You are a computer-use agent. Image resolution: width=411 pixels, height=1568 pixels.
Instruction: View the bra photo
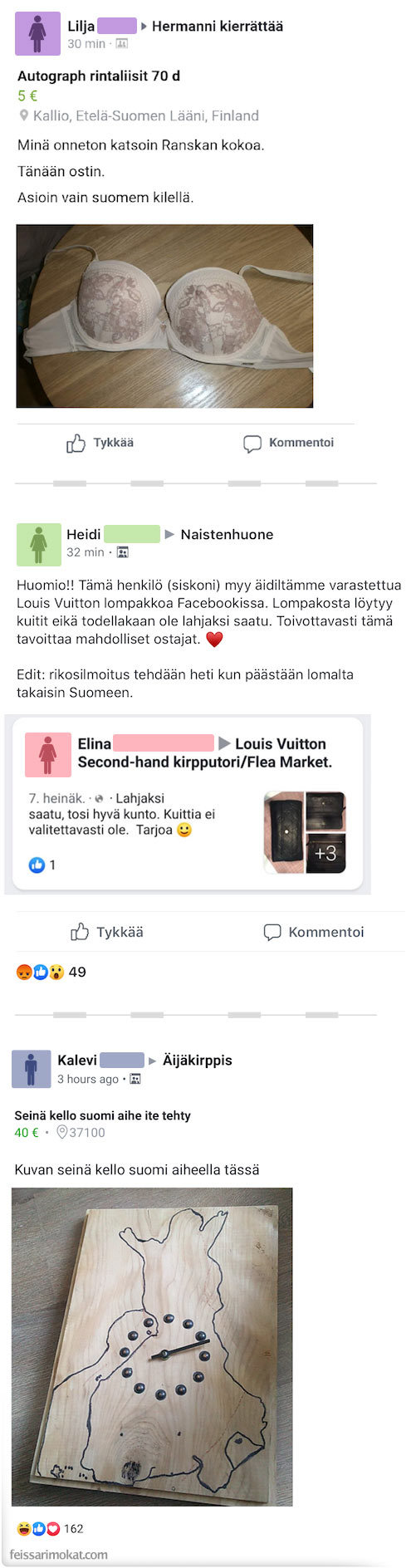(x=164, y=316)
